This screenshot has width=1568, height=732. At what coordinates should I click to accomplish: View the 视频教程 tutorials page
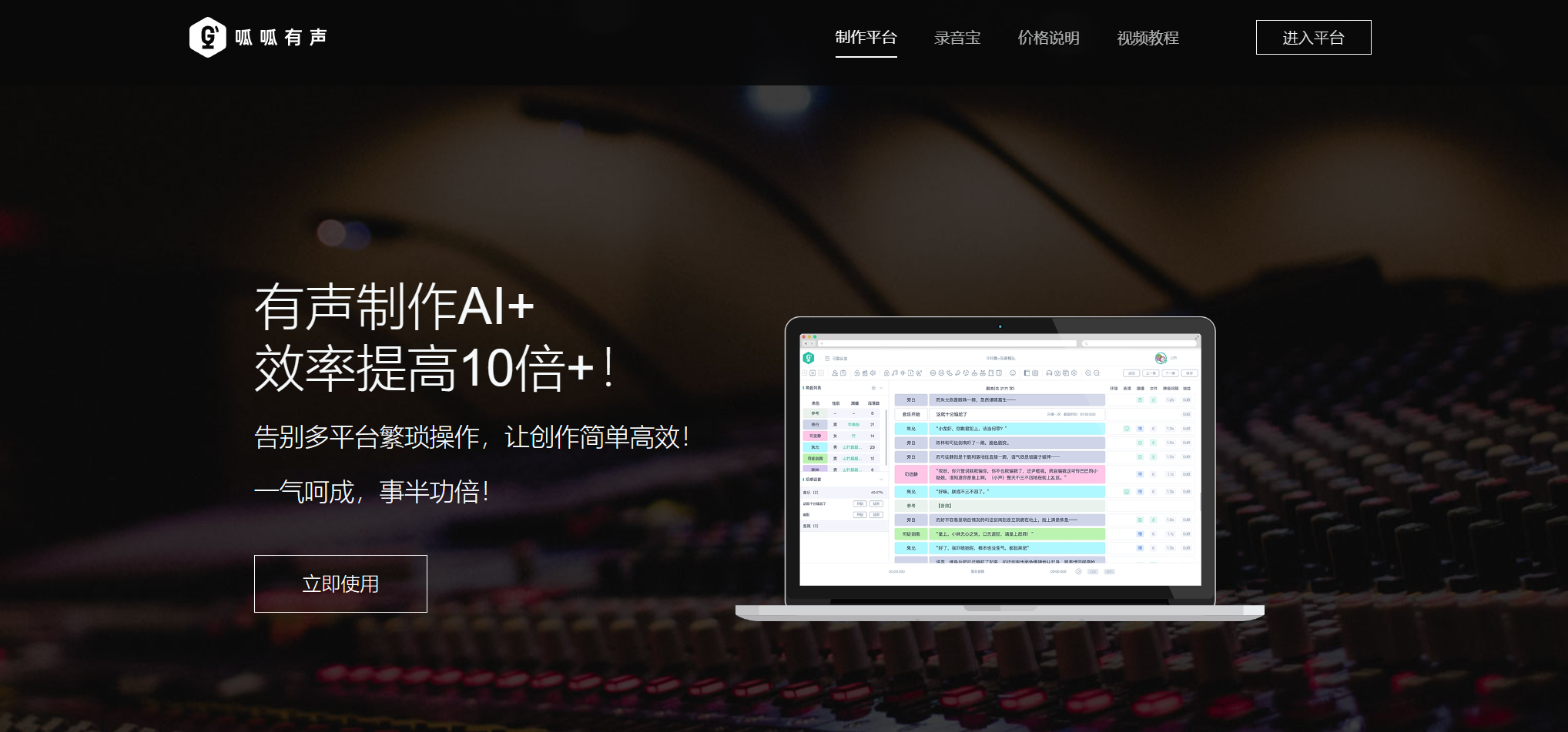(1148, 38)
